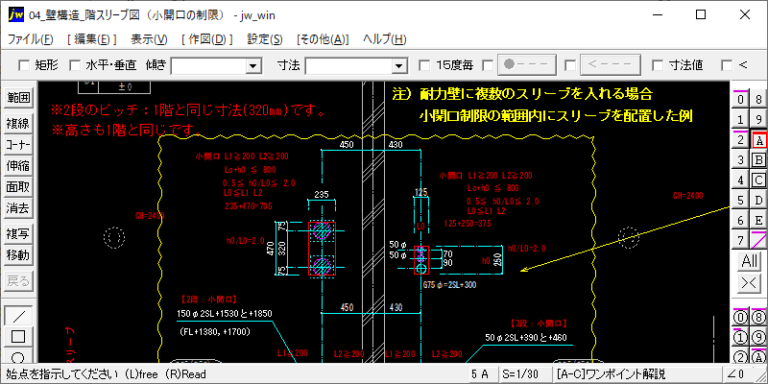This screenshot has width=768, height=384.
Task: Open the [作図(D)] menu
Action: click(207, 39)
